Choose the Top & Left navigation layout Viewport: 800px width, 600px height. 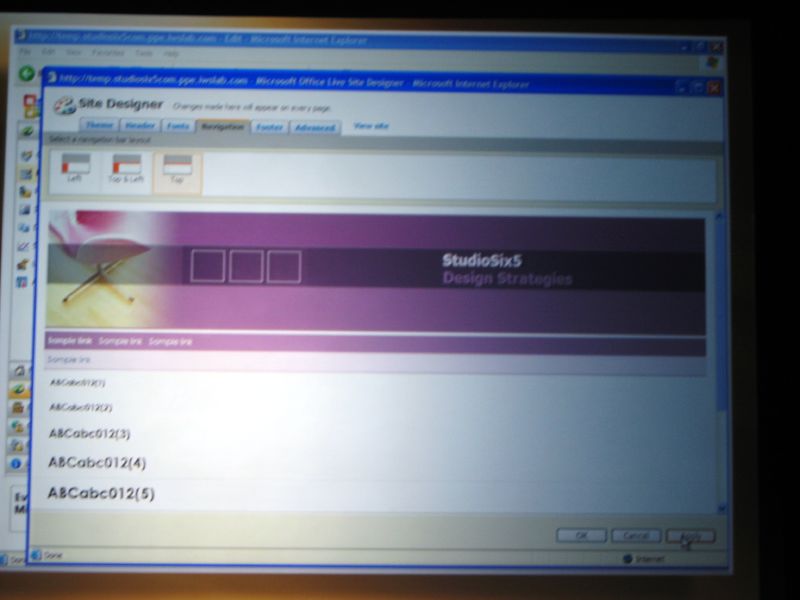click(127, 168)
